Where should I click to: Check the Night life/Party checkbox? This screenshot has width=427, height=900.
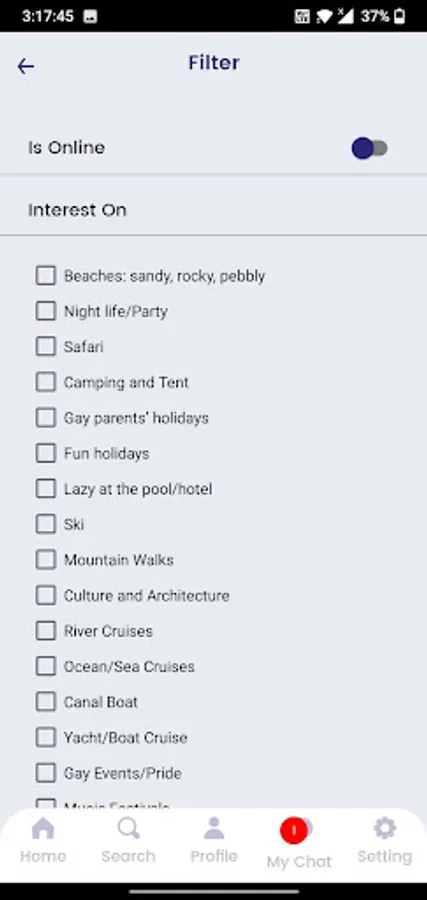[x=46, y=311]
